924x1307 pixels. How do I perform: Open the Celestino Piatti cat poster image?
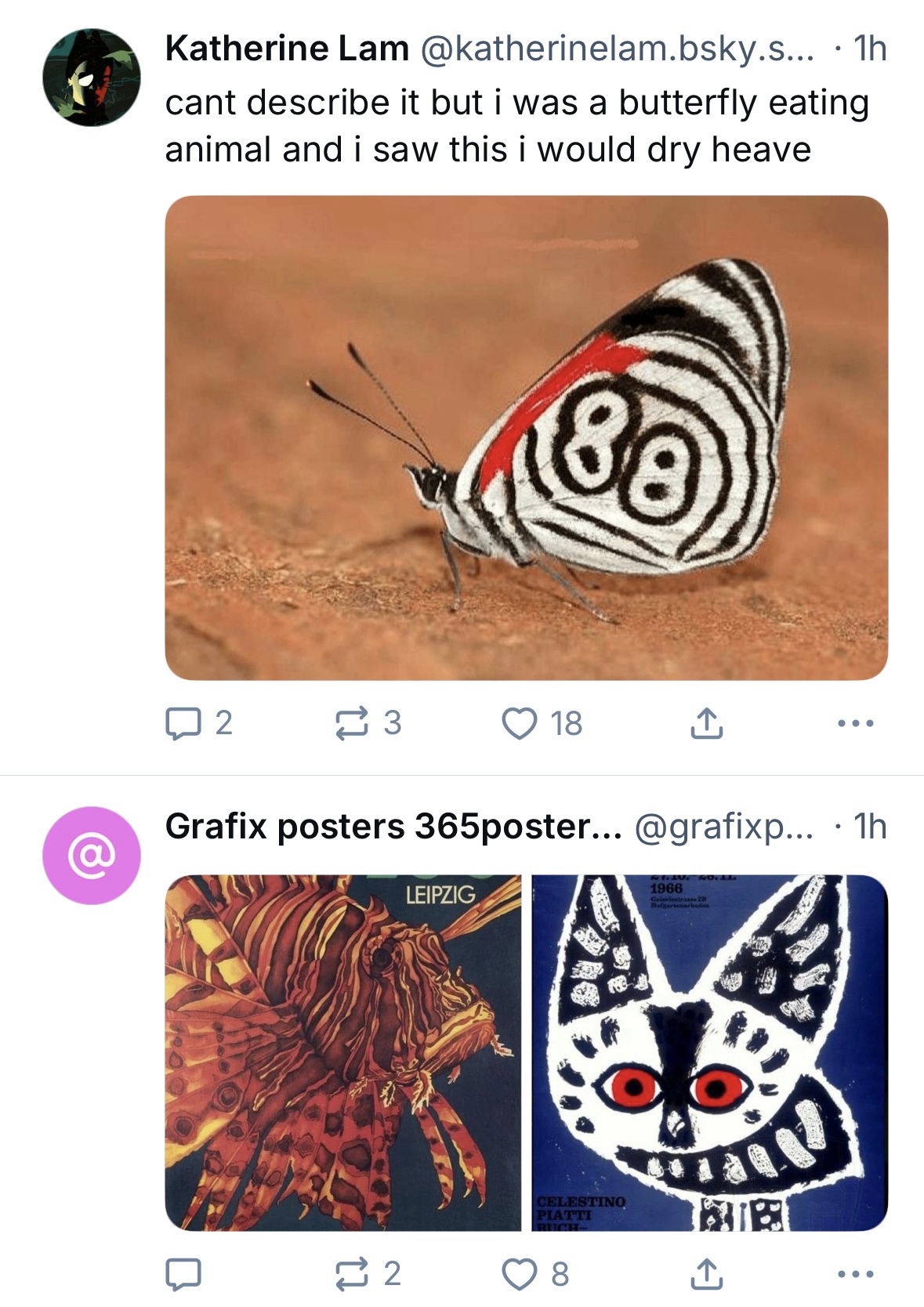(709, 1052)
